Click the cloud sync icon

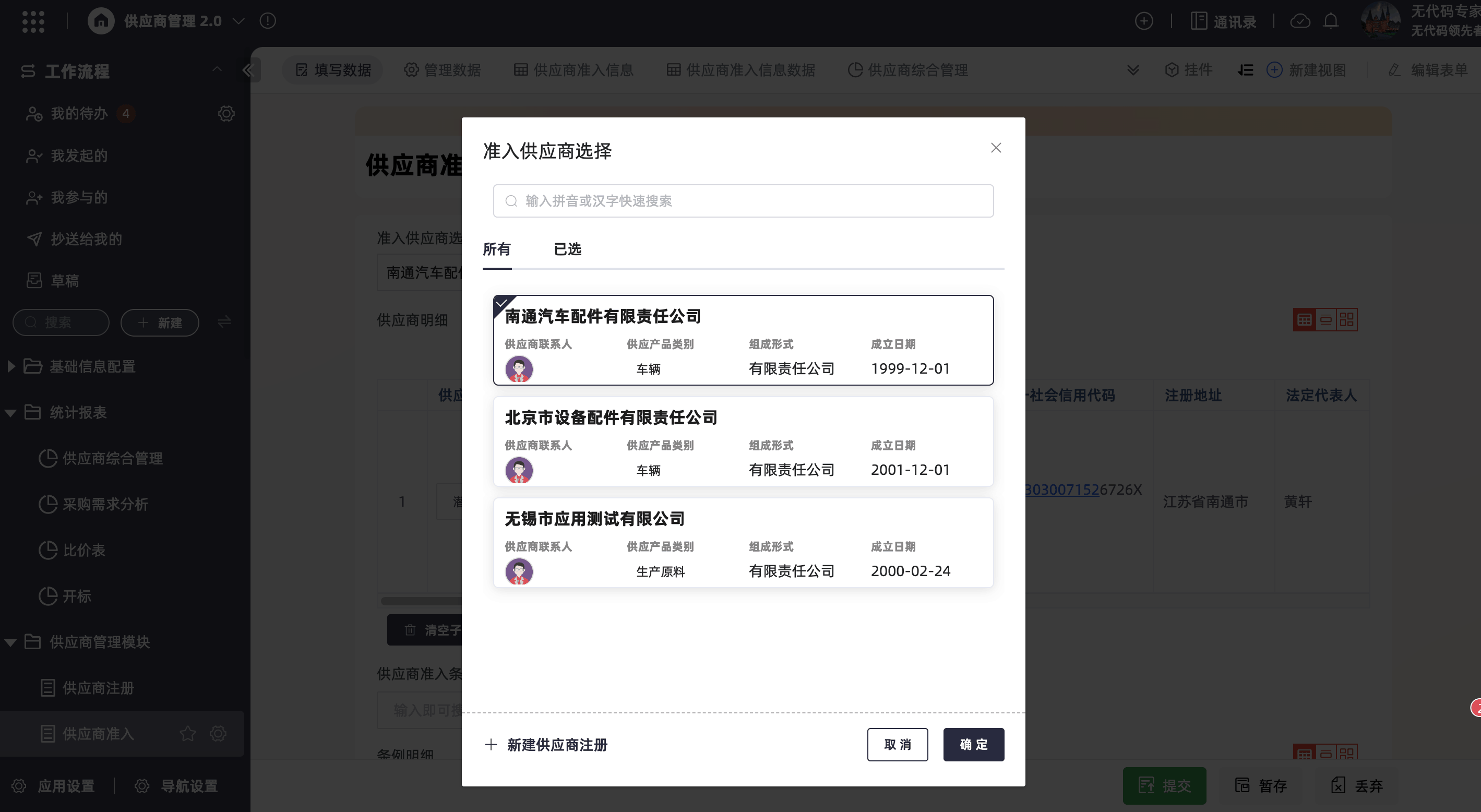click(1300, 21)
